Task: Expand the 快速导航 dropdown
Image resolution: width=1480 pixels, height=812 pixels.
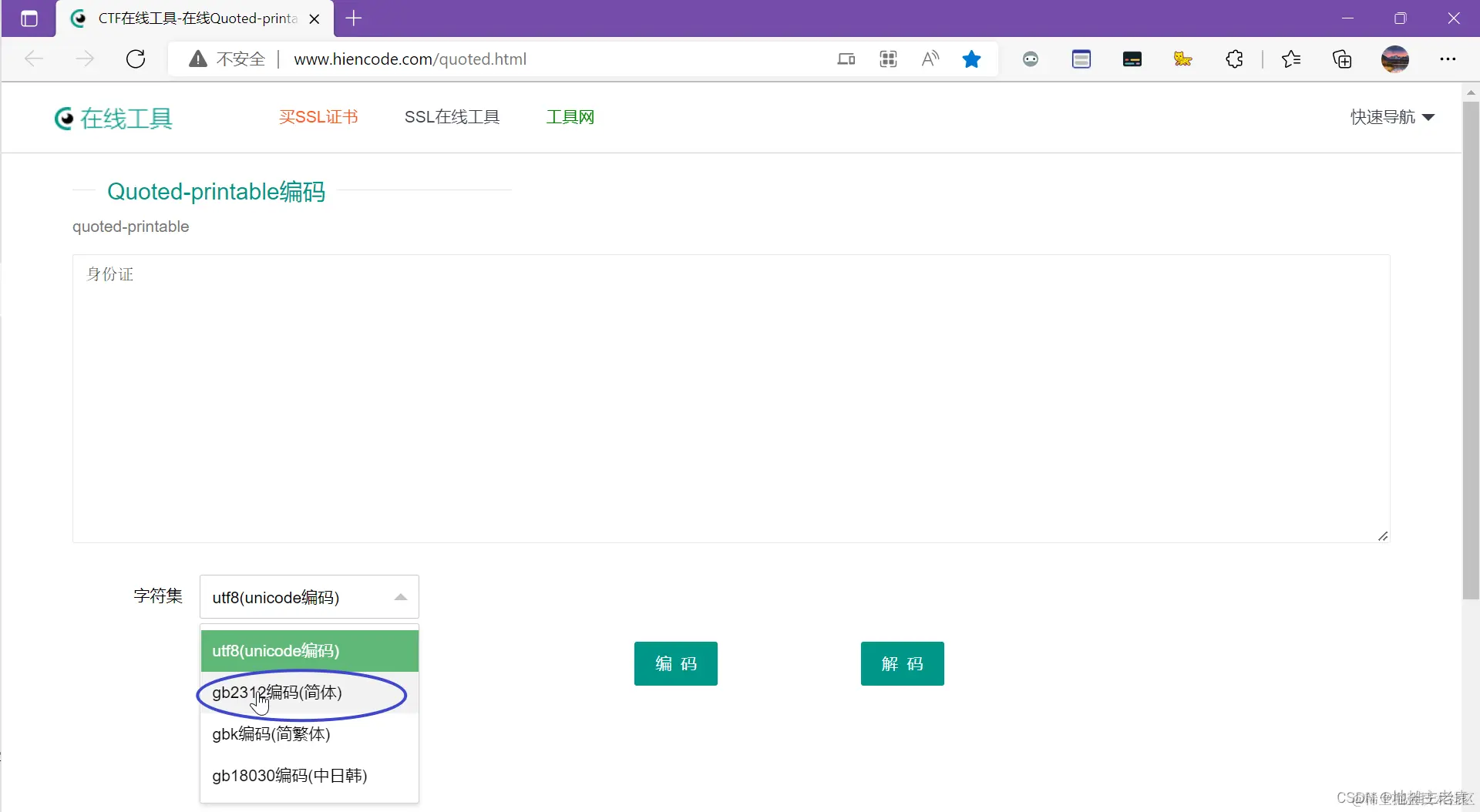Action: coord(1392,117)
